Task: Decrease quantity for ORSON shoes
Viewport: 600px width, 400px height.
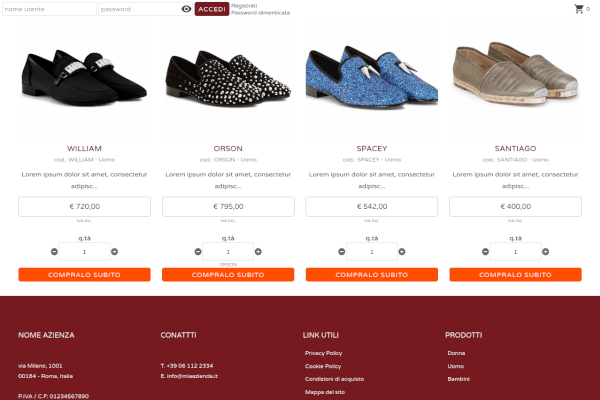Action: tap(198, 251)
